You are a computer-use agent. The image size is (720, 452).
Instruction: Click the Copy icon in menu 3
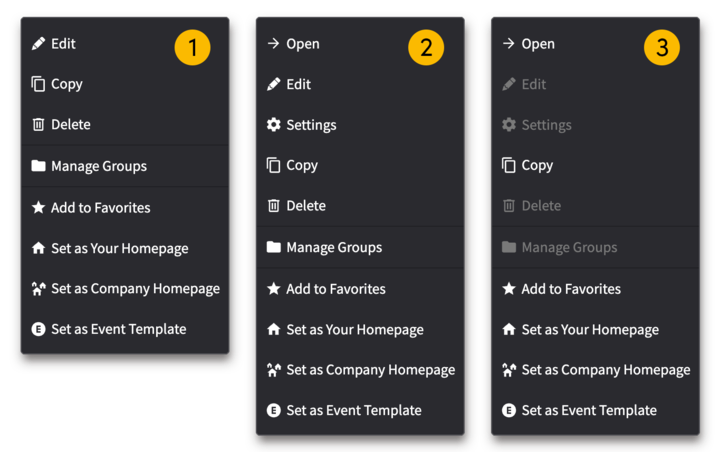[x=508, y=165]
